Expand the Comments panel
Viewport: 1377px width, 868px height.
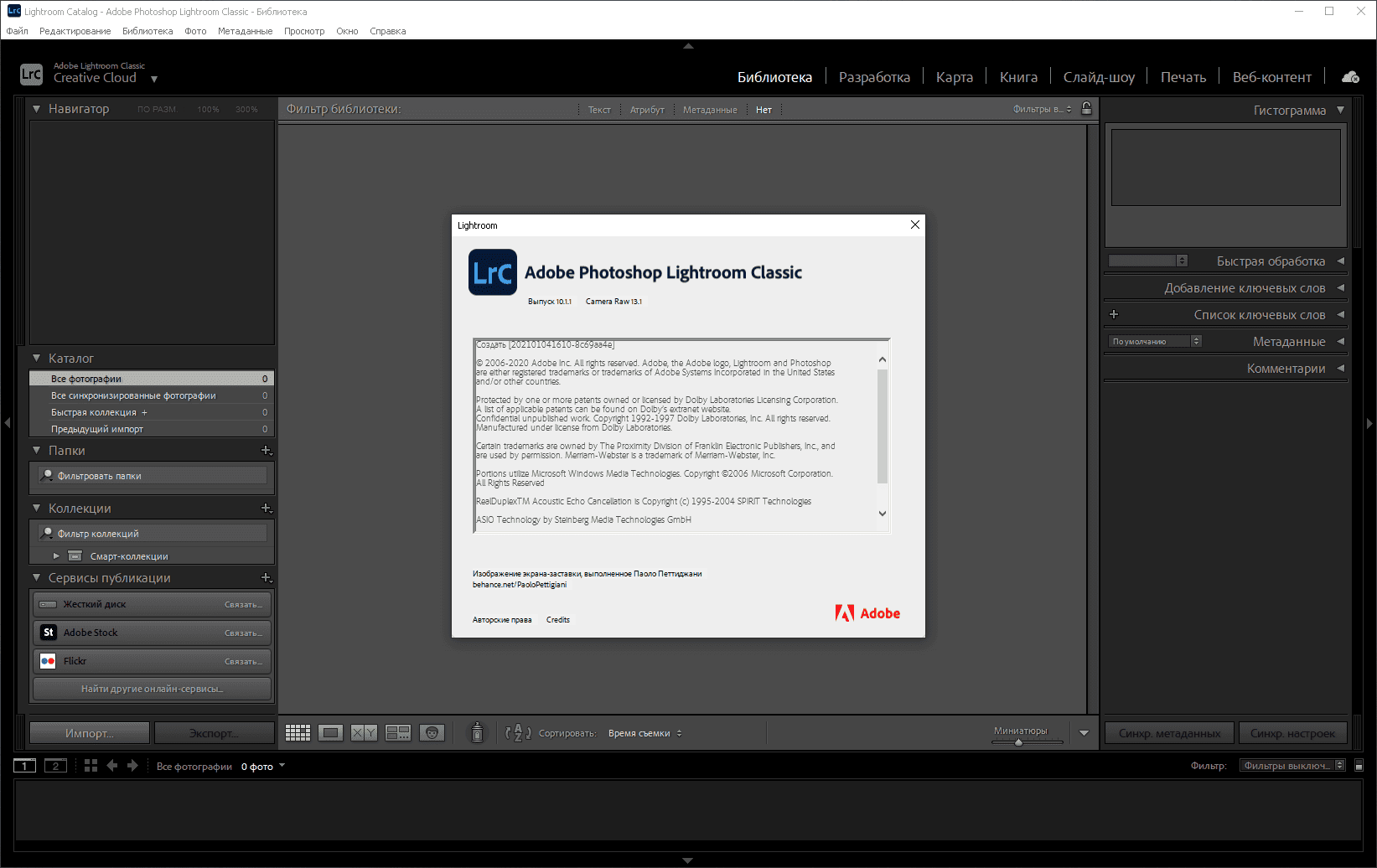click(1341, 369)
